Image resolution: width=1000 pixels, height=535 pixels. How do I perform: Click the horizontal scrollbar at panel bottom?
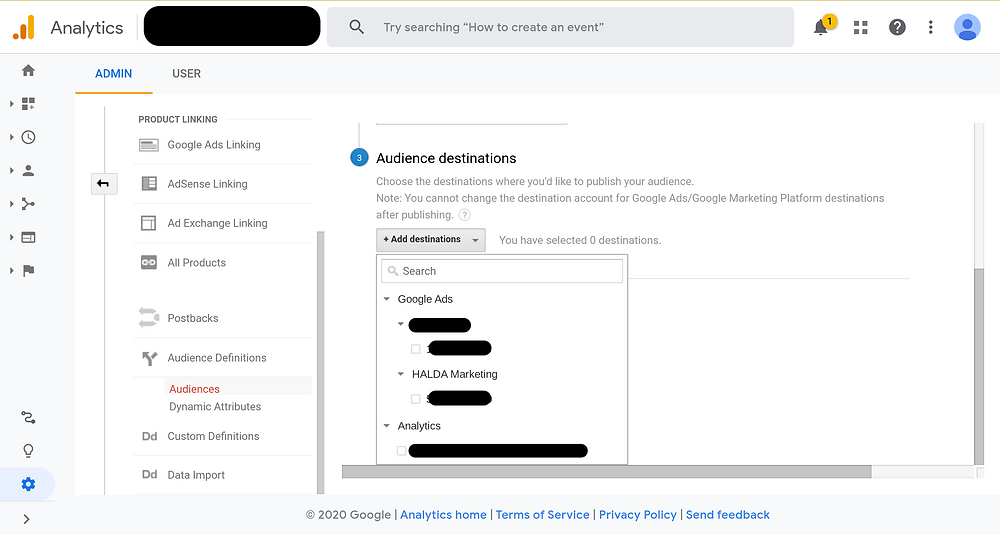pyautogui.click(x=607, y=472)
